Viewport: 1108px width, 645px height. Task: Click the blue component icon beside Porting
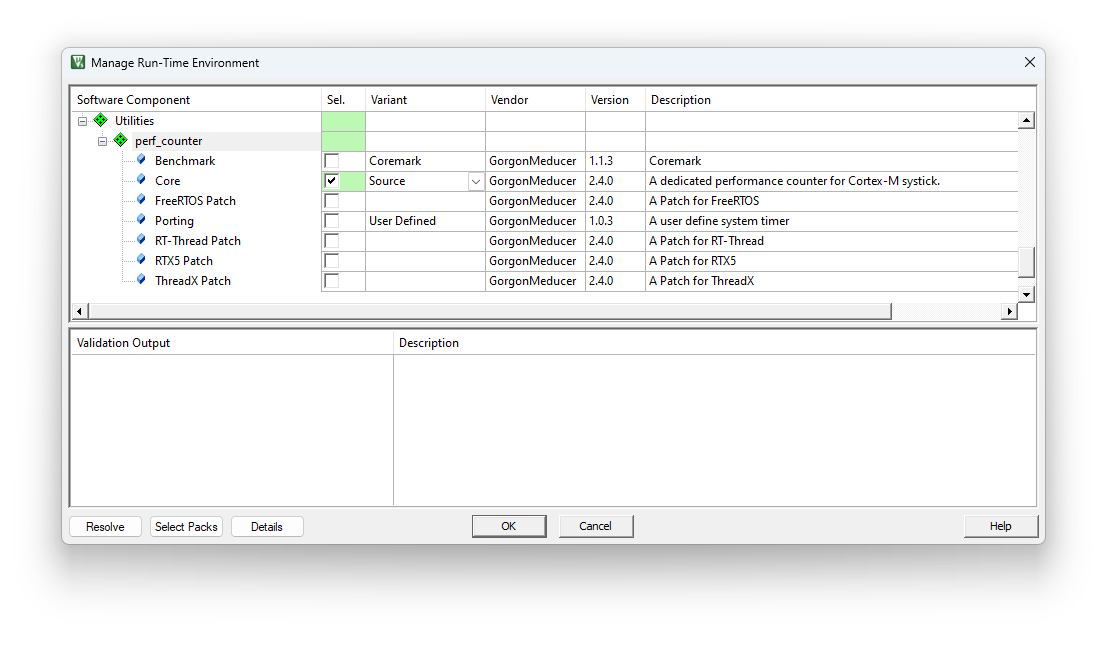click(x=141, y=220)
